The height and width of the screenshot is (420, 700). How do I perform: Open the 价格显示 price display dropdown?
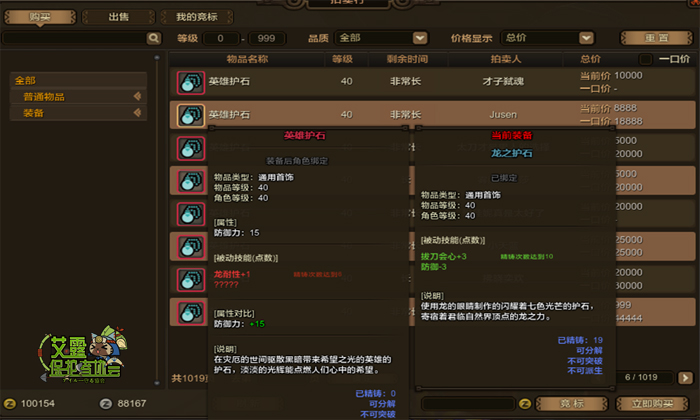(x=548, y=38)
